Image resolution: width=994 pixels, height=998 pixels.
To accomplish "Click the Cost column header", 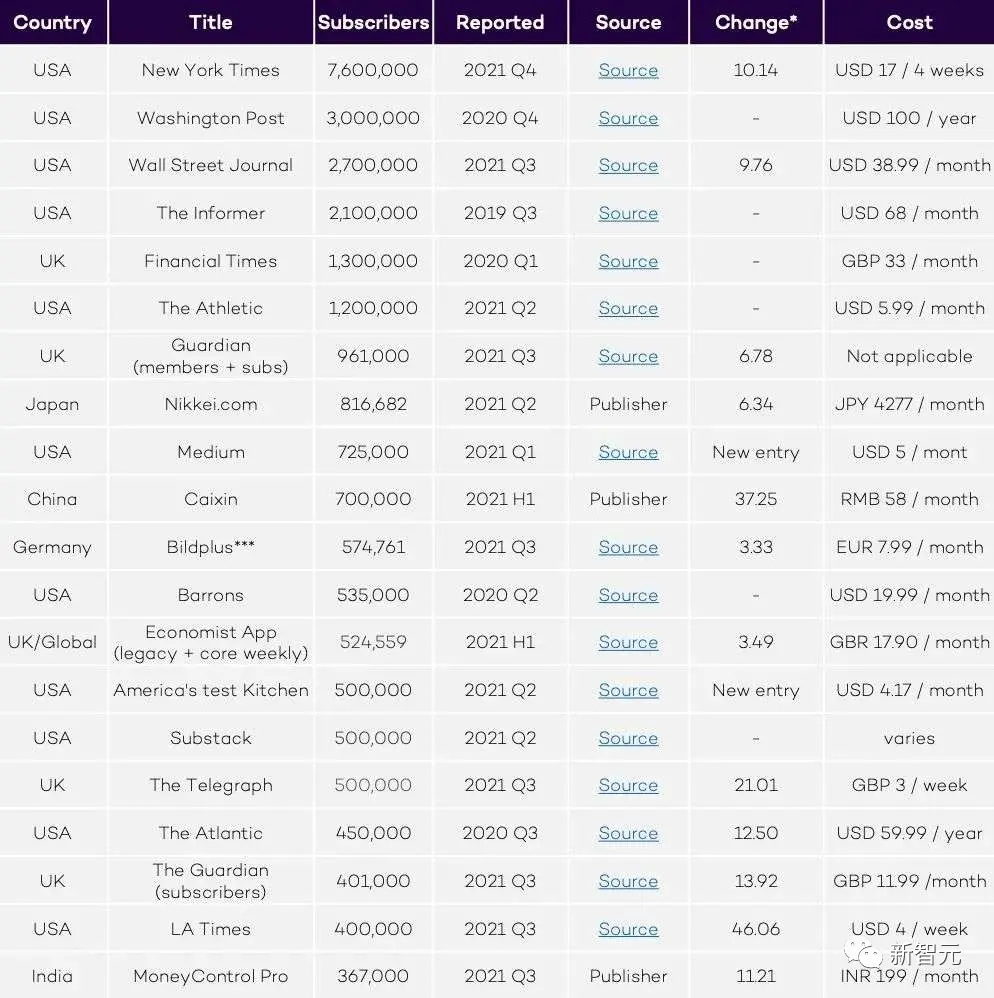I will (909, 22).
